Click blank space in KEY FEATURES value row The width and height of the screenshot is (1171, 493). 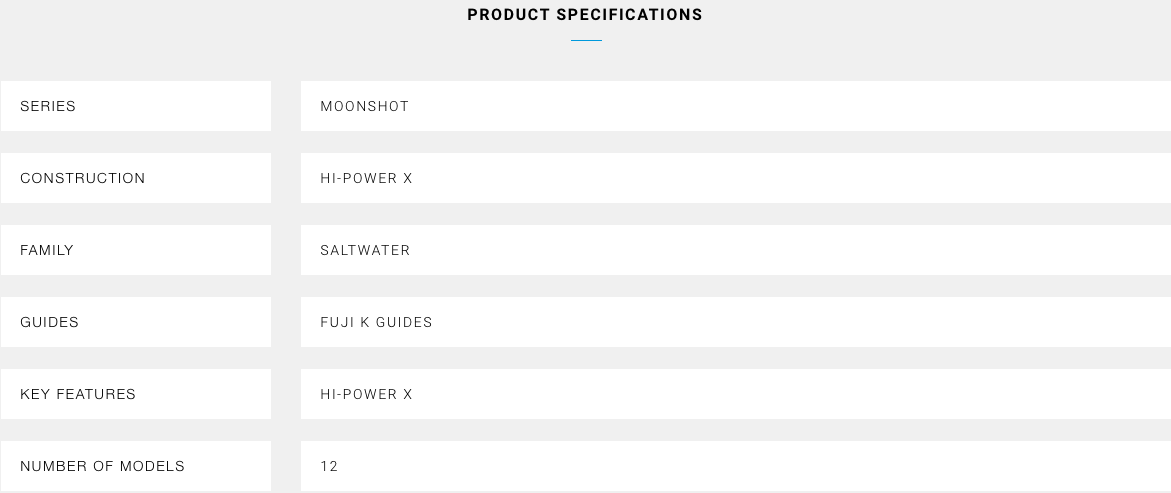click(792, 394)
